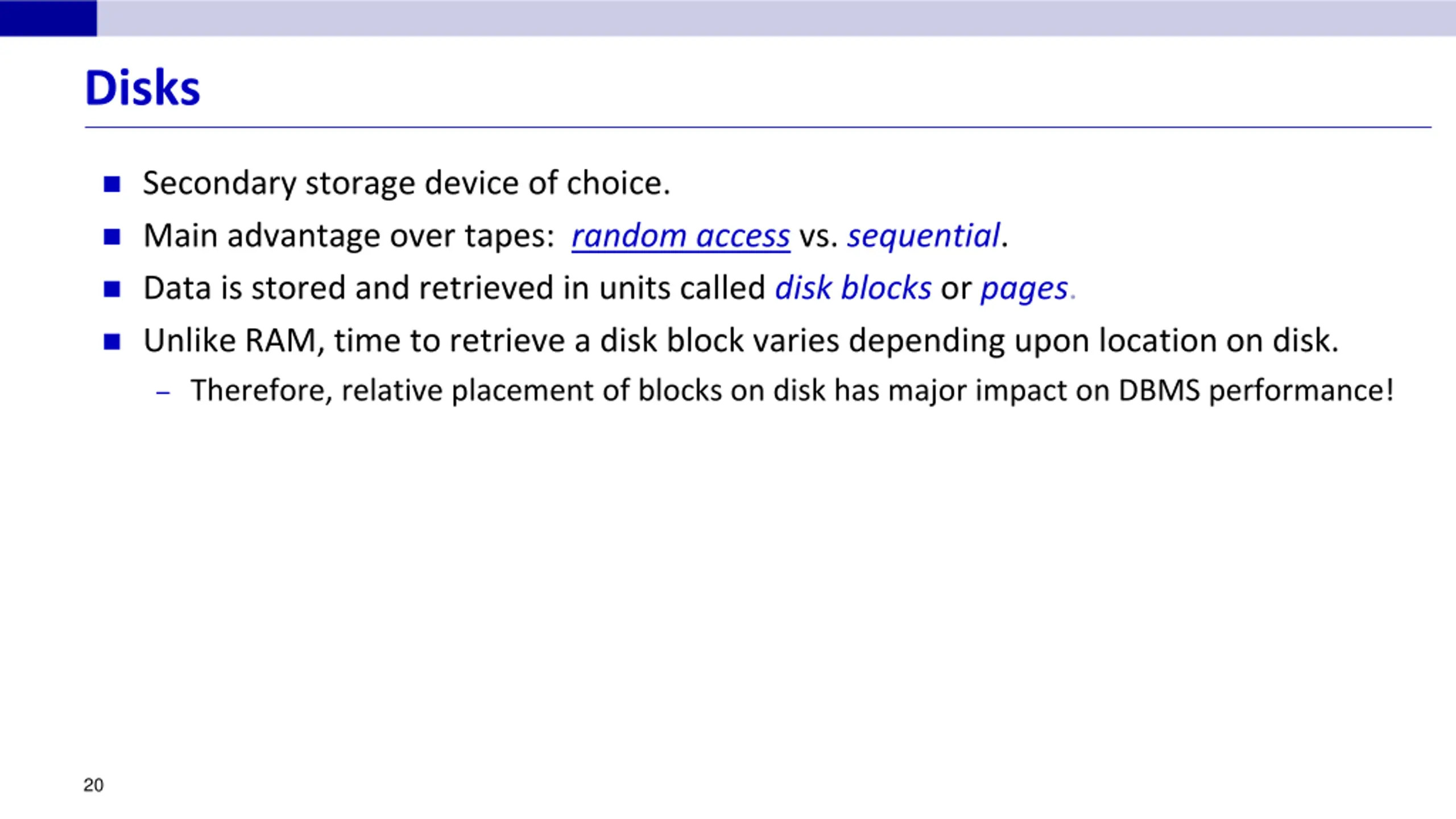Click the text "Secondary storage device of choice."

[x=407, y=183]
